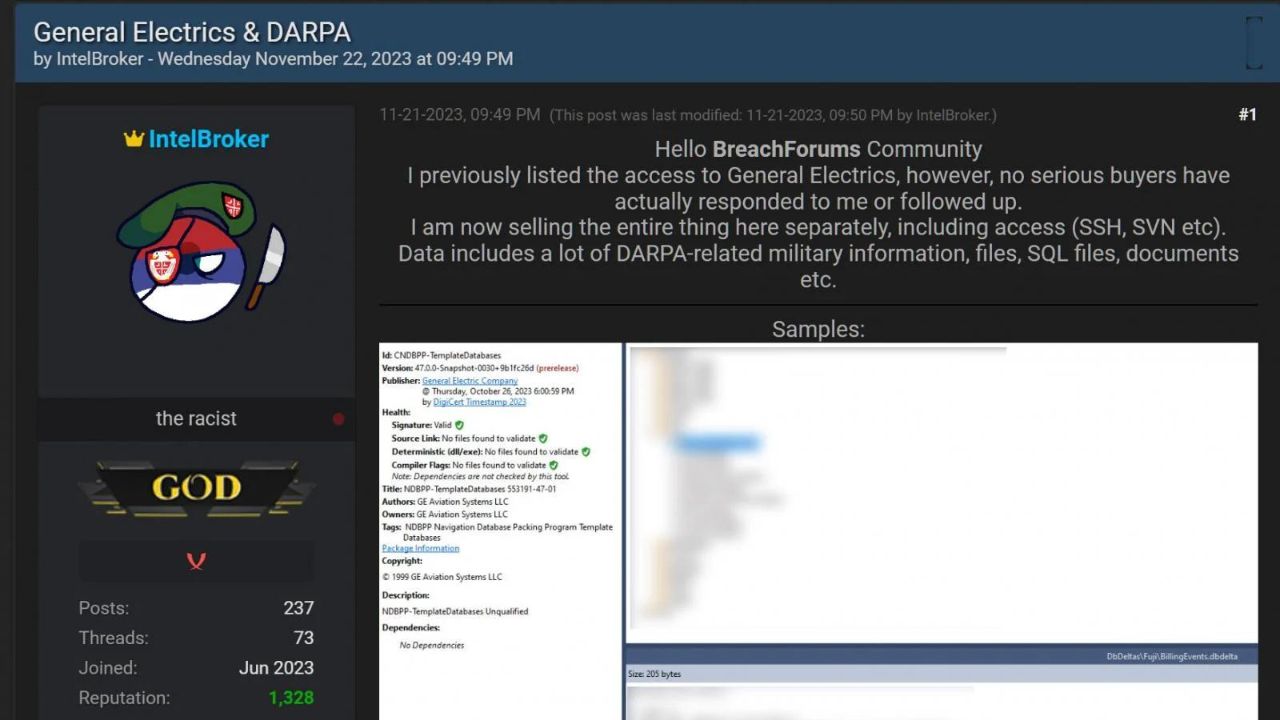Click the Owners: GE Aviation Systems LLC line
Viewport: 1280px width, 720px height.
pyautogui.click(x=445, y=514)
